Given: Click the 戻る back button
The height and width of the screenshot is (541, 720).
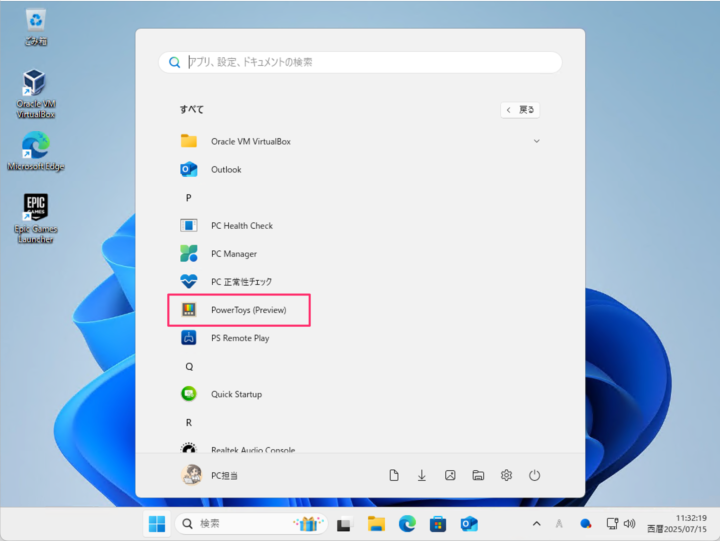Looking at the screenshot, I should click(x=520, y=110).
